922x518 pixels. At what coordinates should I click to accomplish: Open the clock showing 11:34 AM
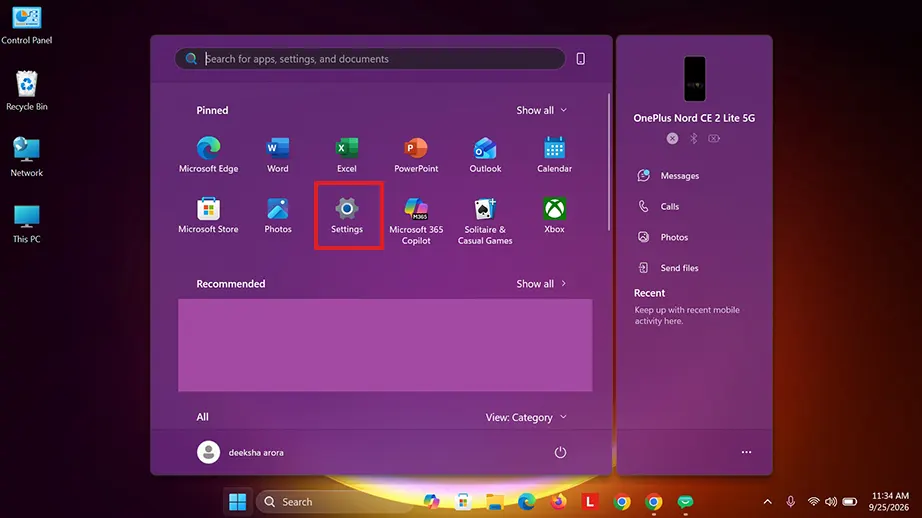[889, 502]
